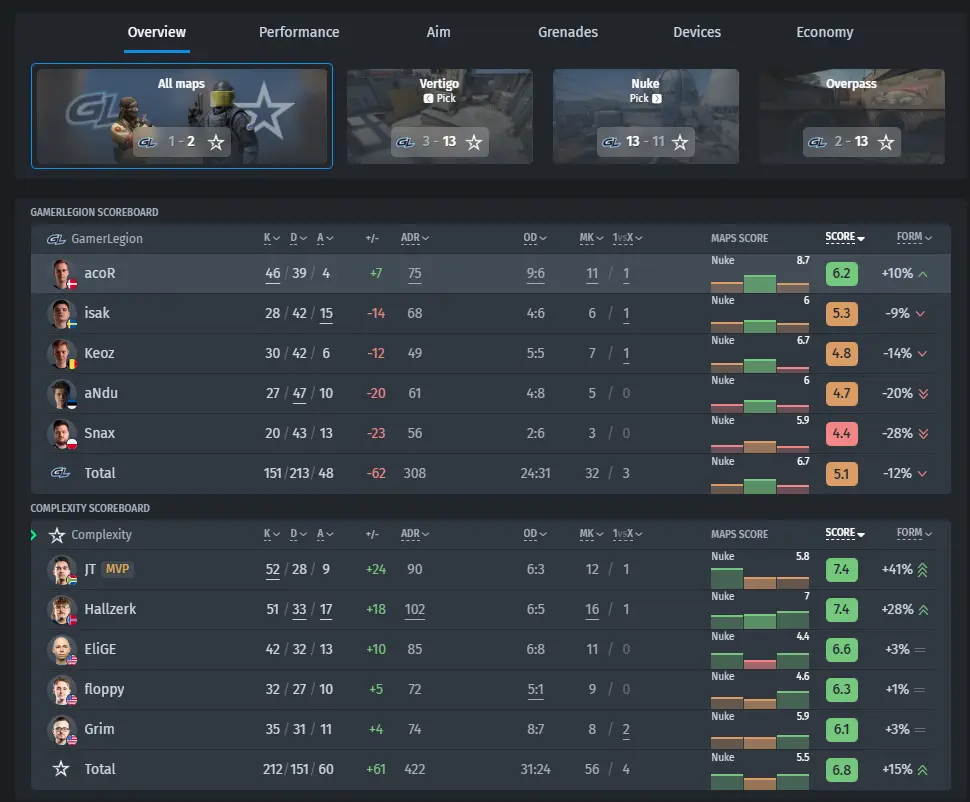This screenshot has width=970, height=802.
Task: Sort GamerLegion scoreboard by FORM
Action: point(914,237)
